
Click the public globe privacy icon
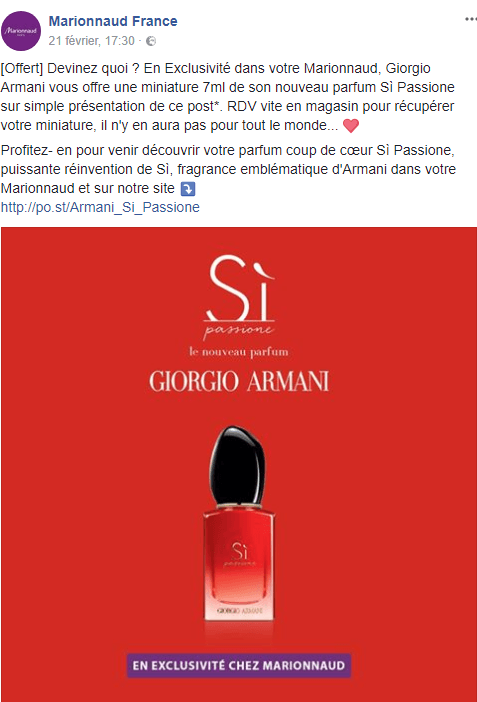pyautogui.click(x=151, y=41)
